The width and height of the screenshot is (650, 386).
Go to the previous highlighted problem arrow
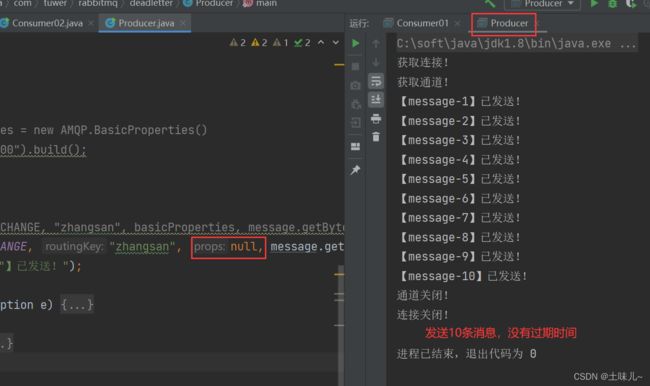coord(321,43)
